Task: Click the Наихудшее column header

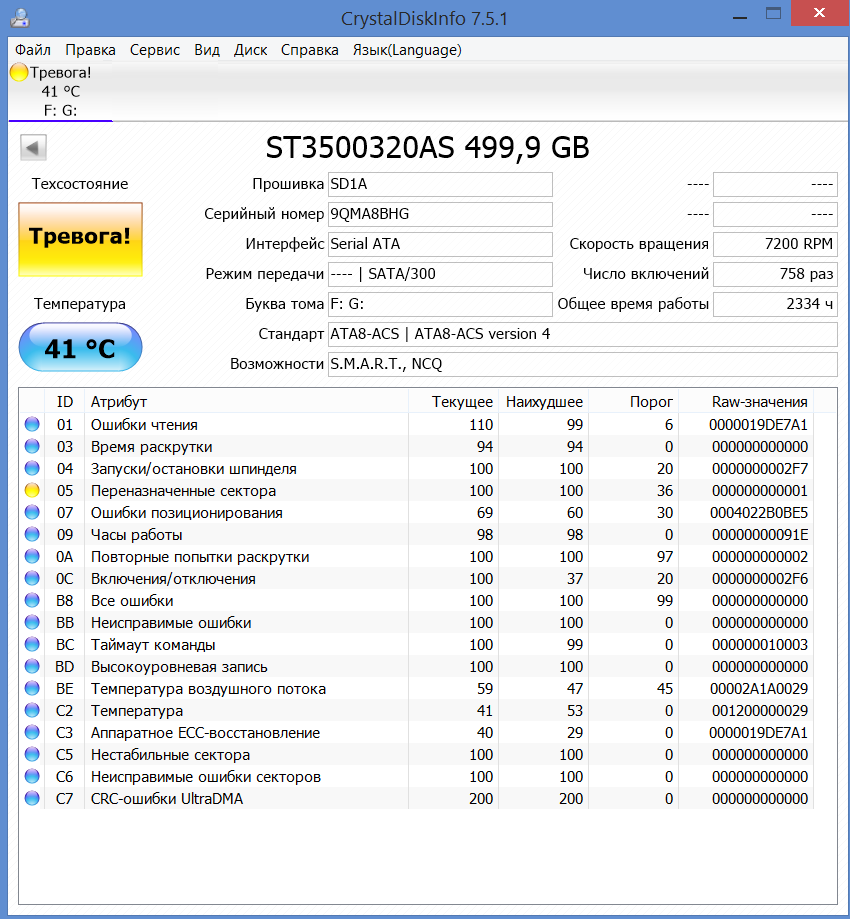Action: point(544,401)
